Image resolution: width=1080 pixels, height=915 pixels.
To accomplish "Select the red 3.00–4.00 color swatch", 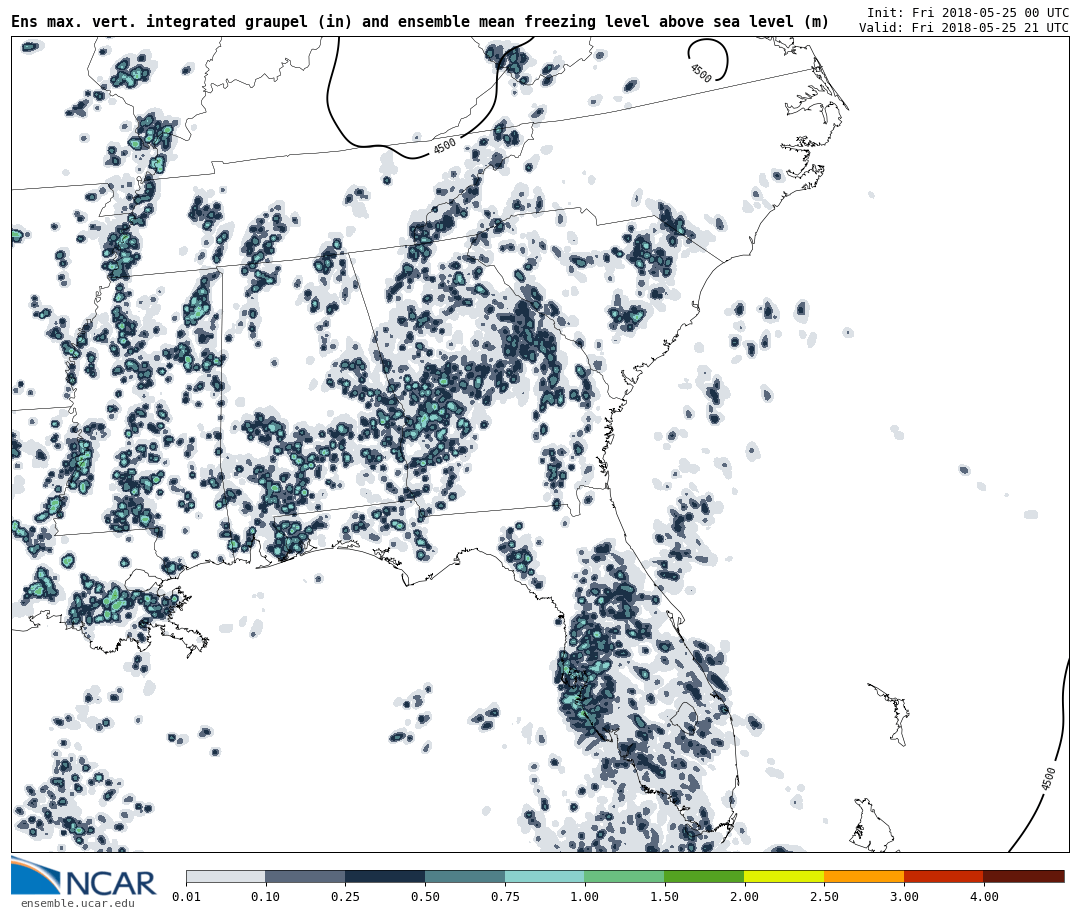I will click(943, 876).
